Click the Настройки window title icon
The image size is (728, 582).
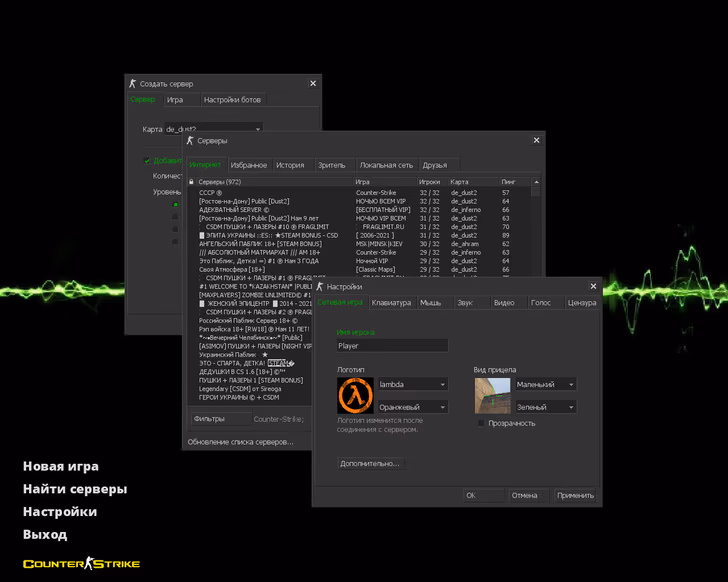coord(320,287)
